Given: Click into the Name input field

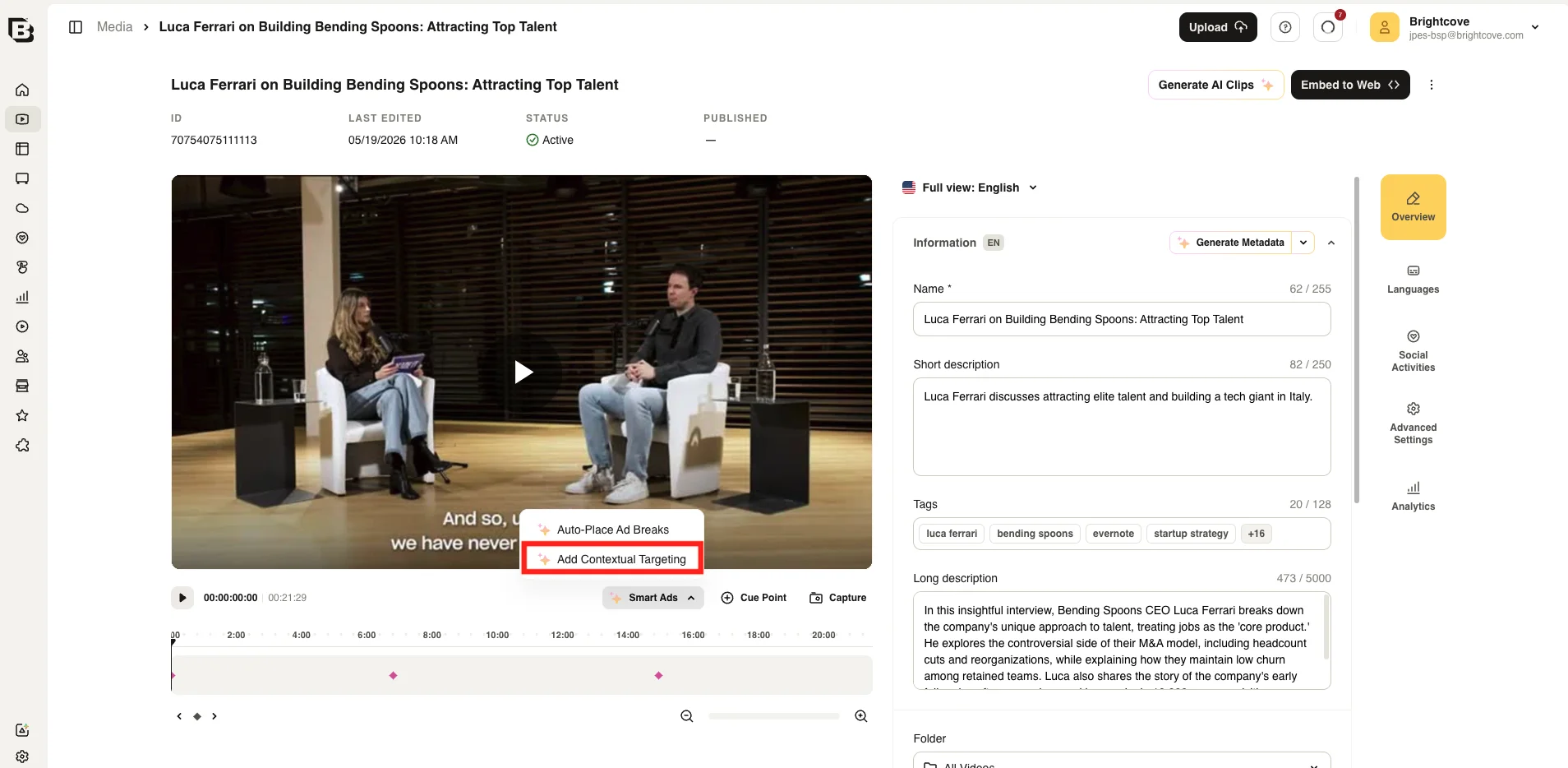Looking at the screenshot, I should 1122,319.
